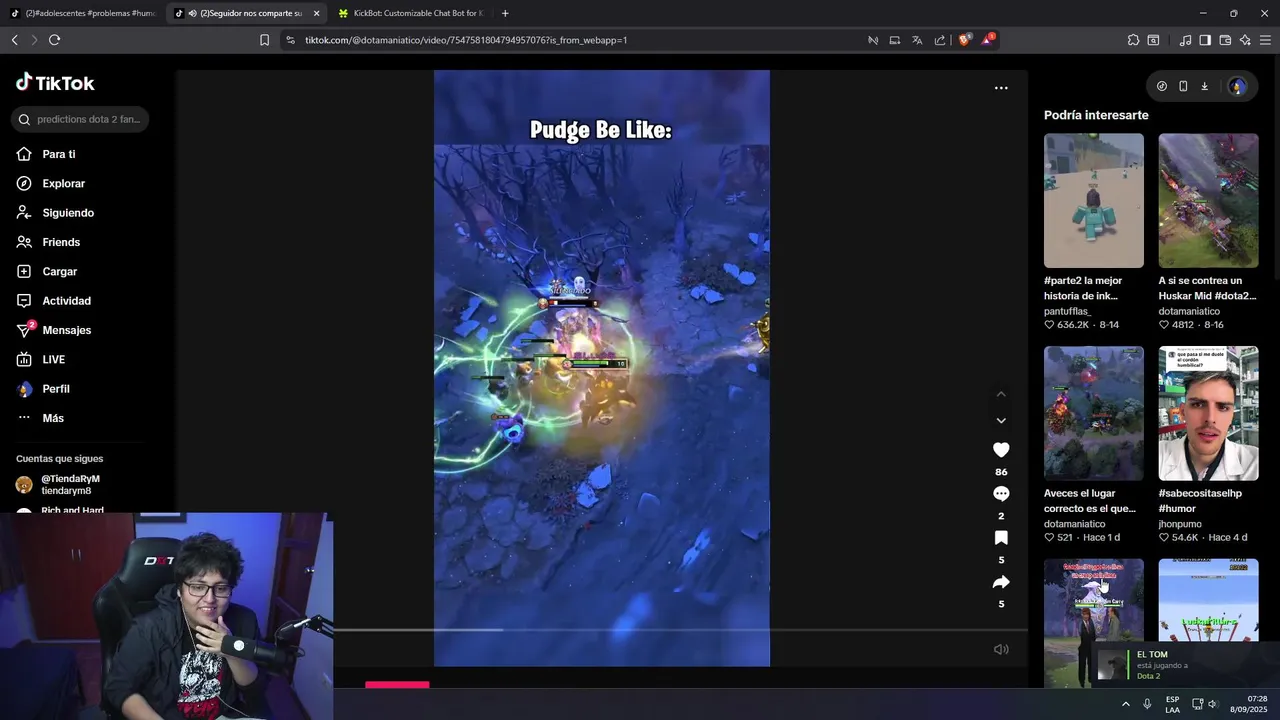Click the translate page icon in address bar

[917, 40]
